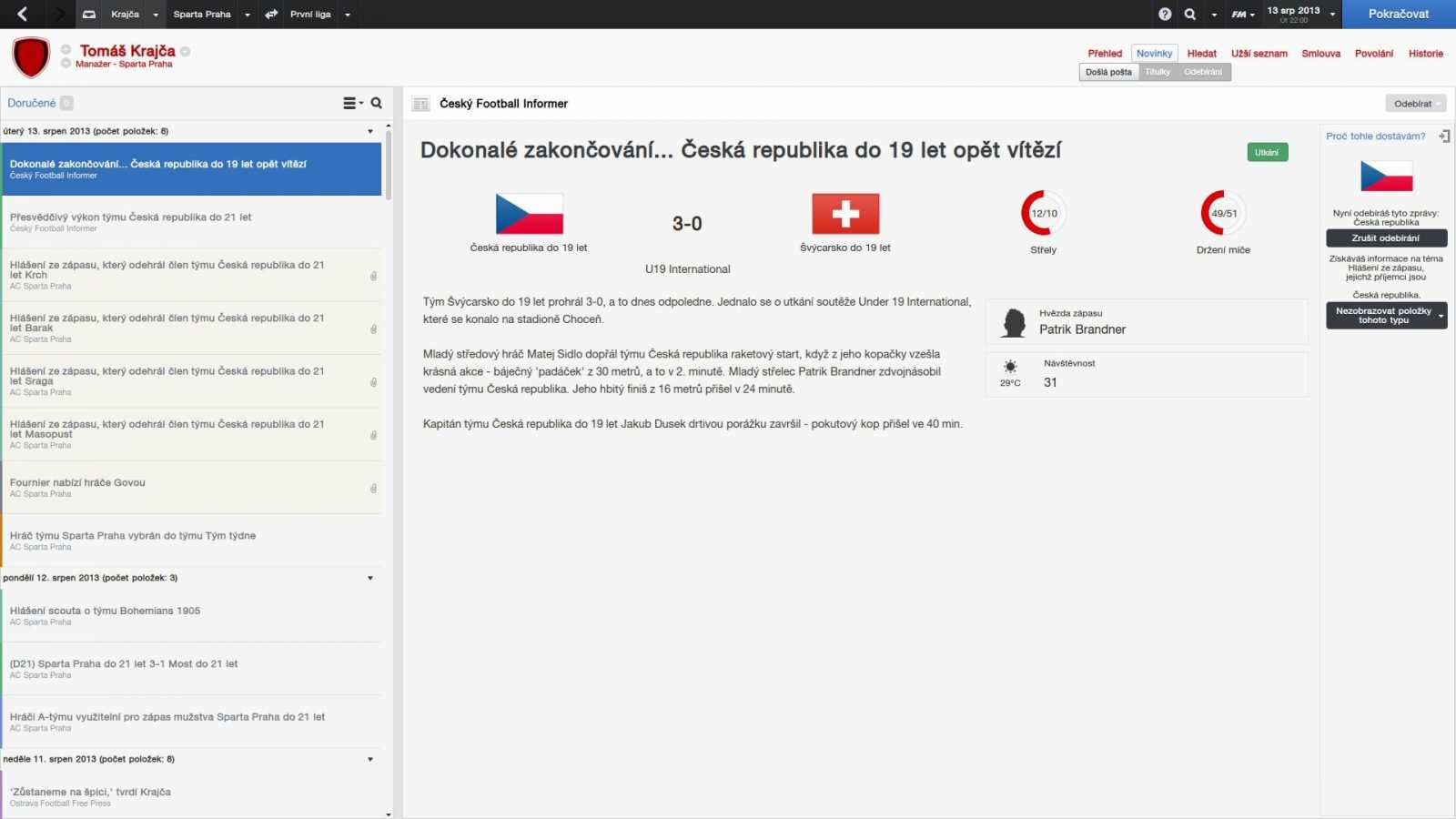Open the První liga dropdown

346,14
